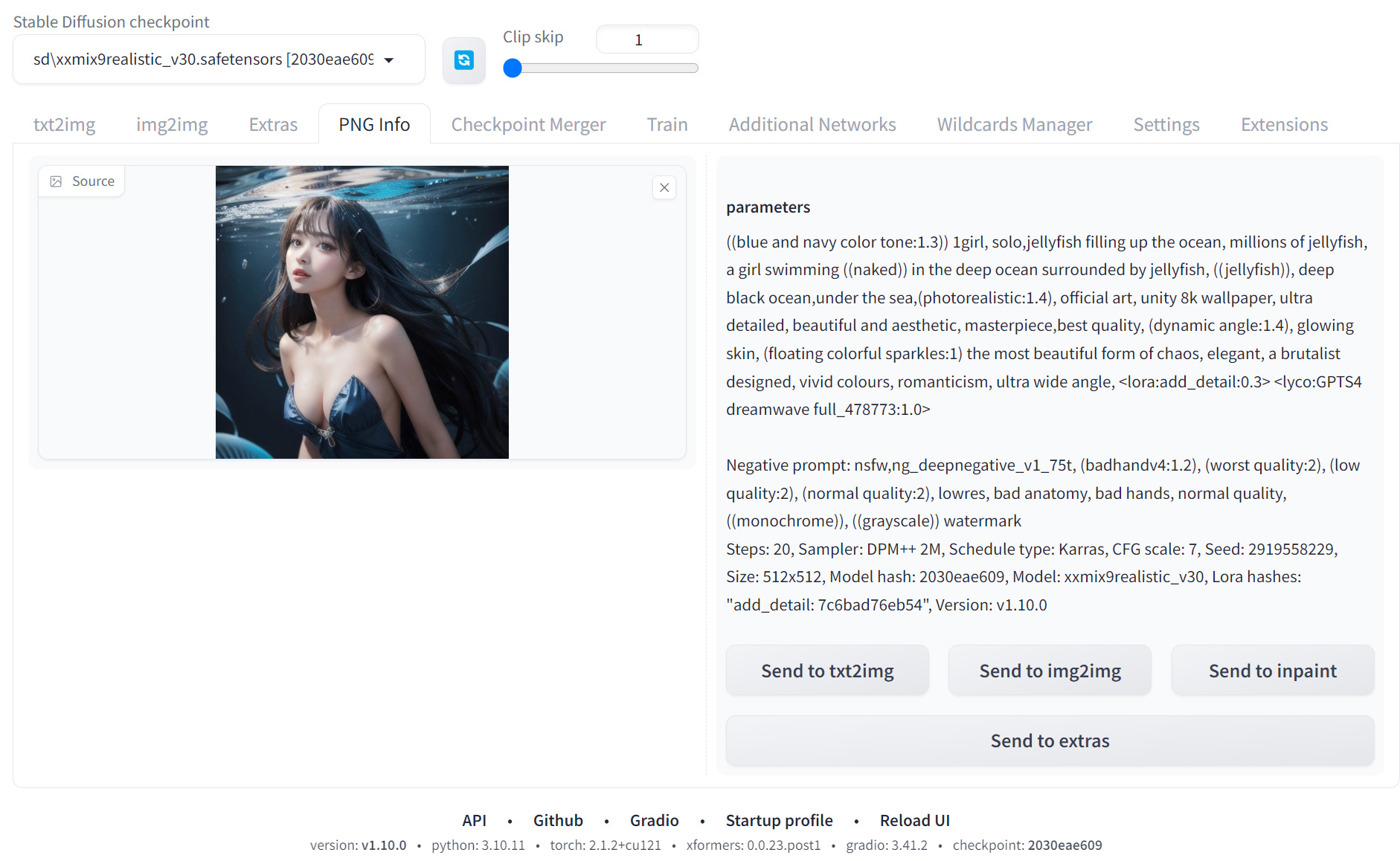Remove the source image with X icon

tap(664, 187)
